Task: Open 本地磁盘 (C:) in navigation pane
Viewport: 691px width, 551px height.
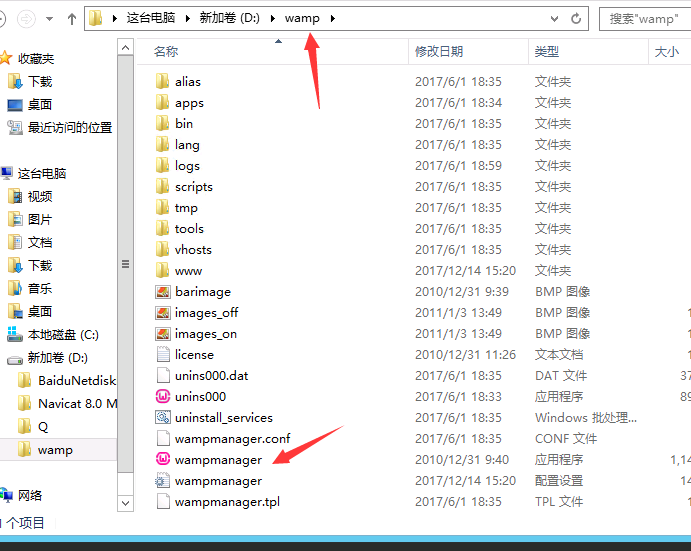Action: point(62,335)
